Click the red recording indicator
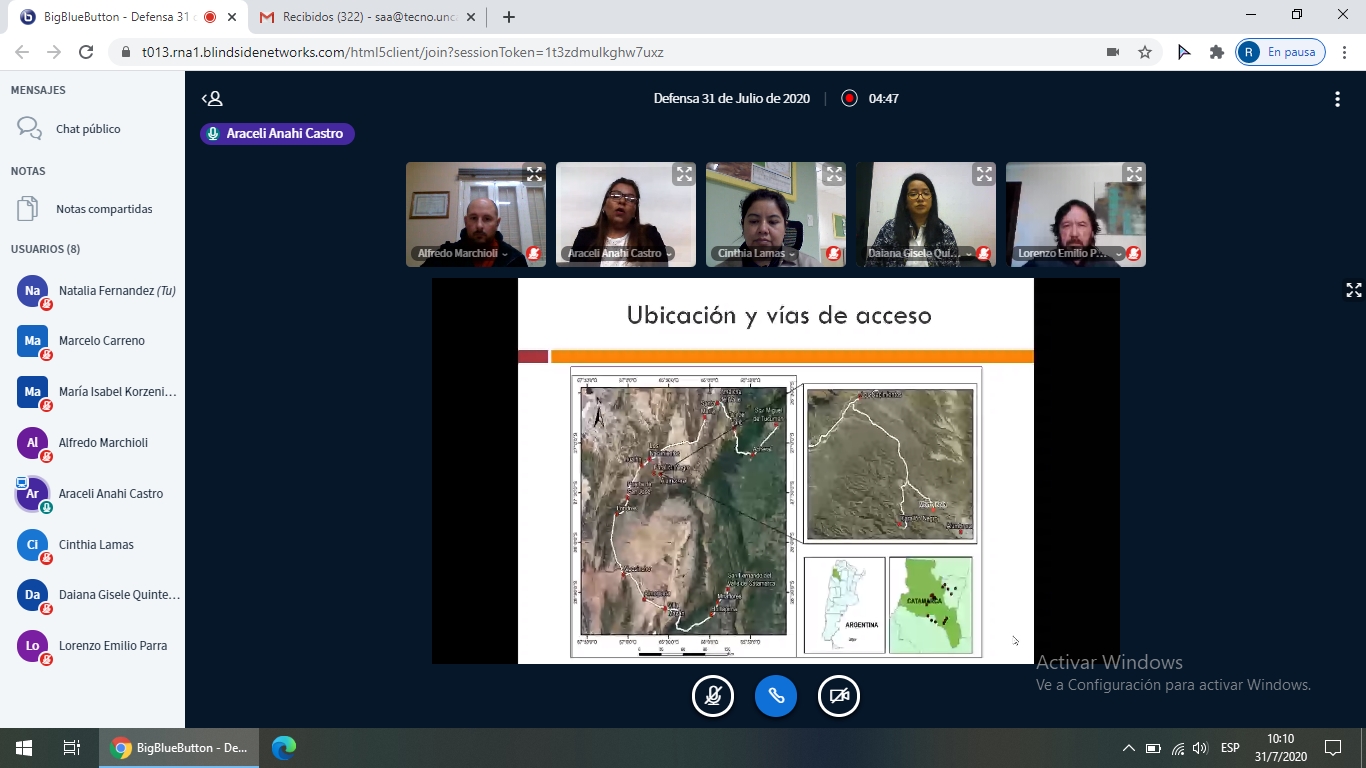 click(849, 99)
